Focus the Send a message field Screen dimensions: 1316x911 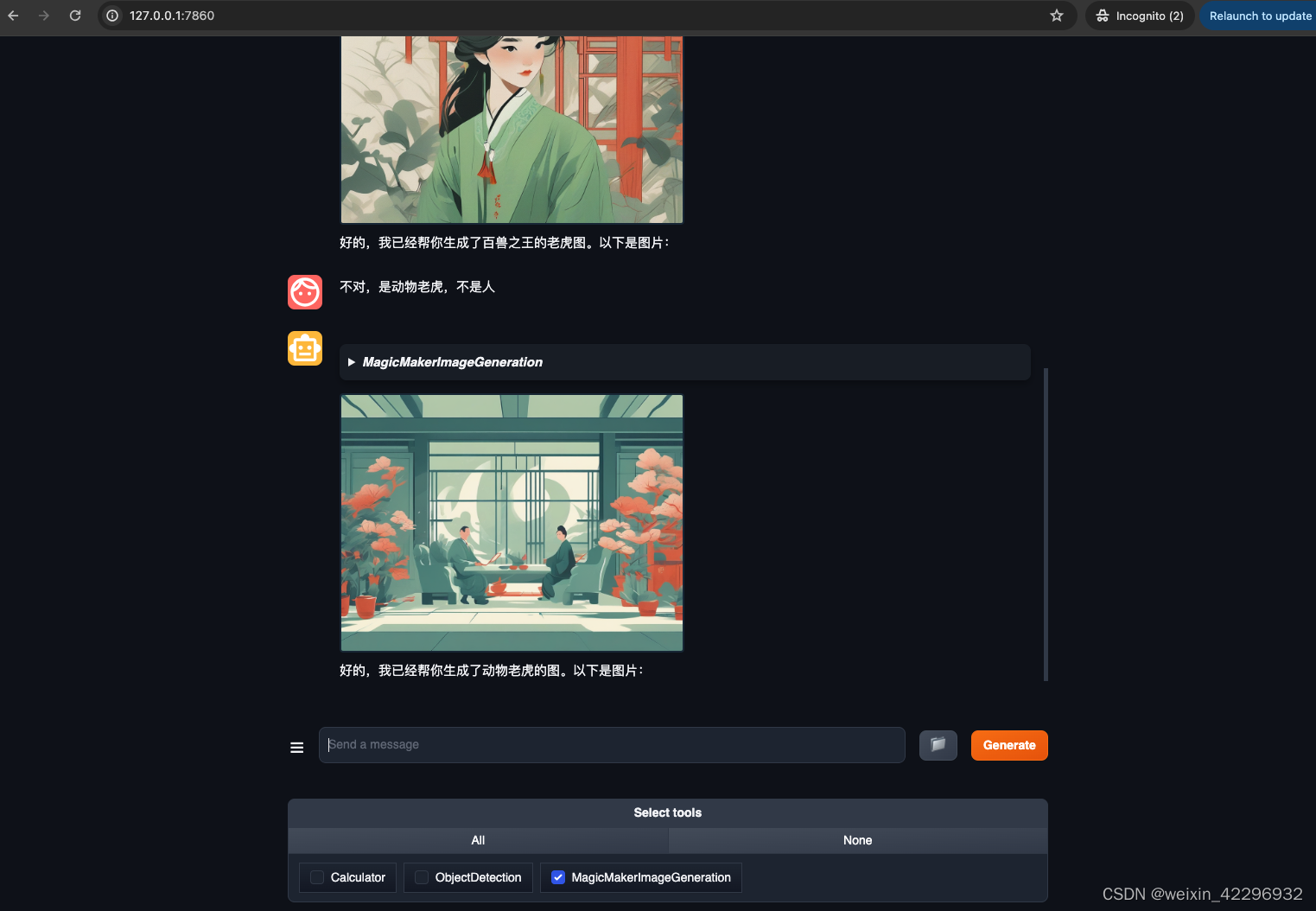(612, 745)
